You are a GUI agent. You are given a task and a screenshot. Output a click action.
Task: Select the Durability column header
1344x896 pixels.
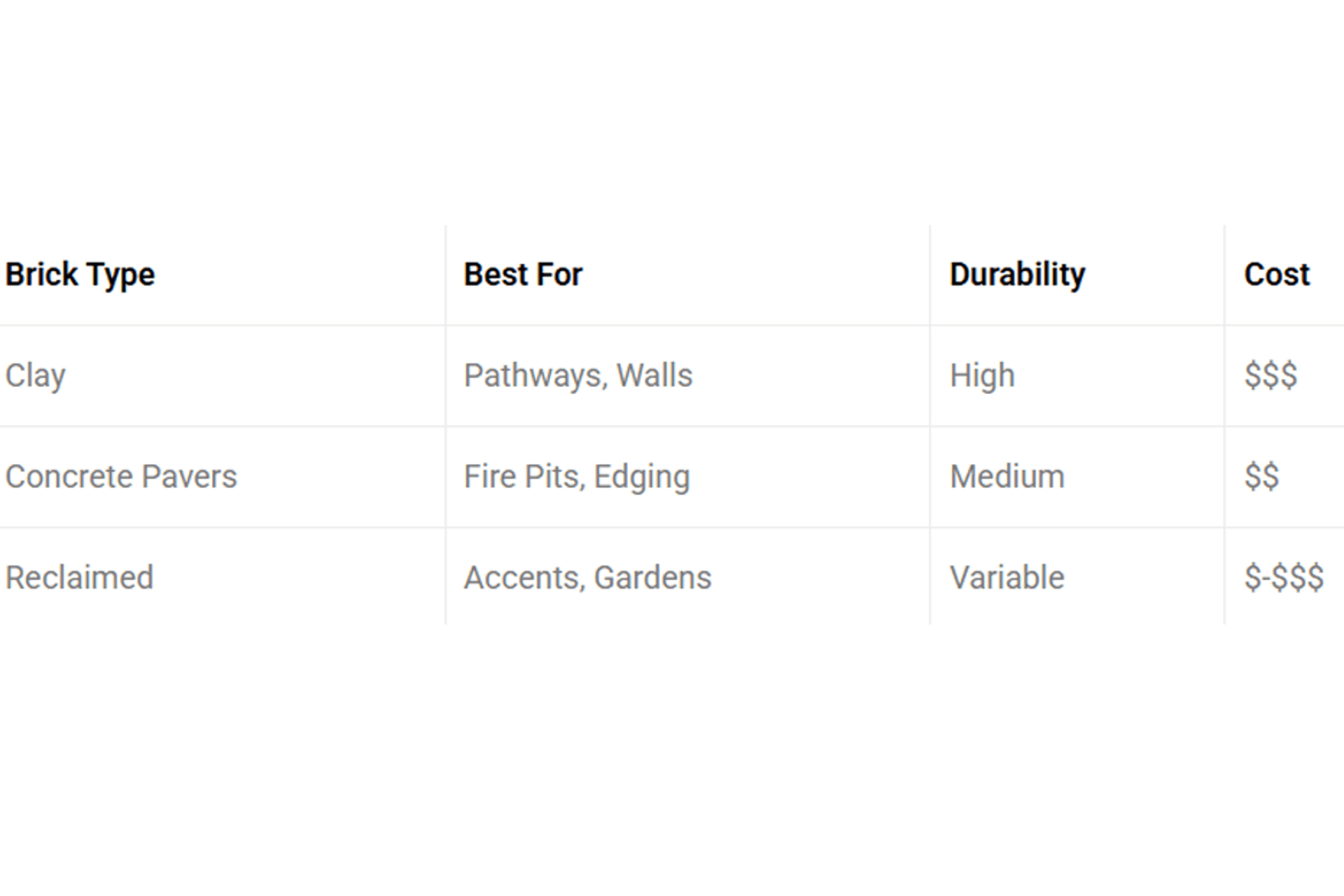1017,274
